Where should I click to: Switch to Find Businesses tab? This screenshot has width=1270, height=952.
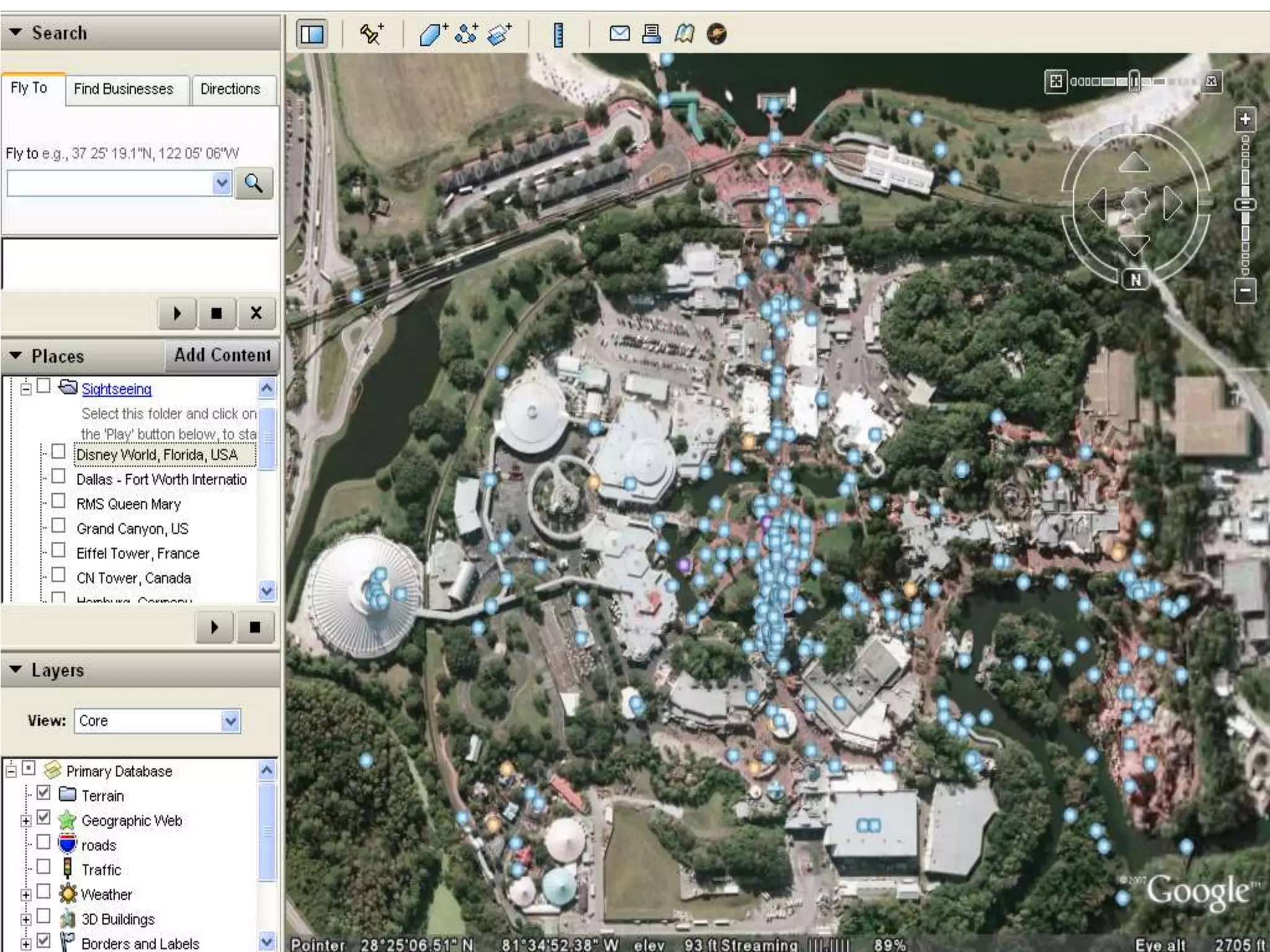point(123,89)
